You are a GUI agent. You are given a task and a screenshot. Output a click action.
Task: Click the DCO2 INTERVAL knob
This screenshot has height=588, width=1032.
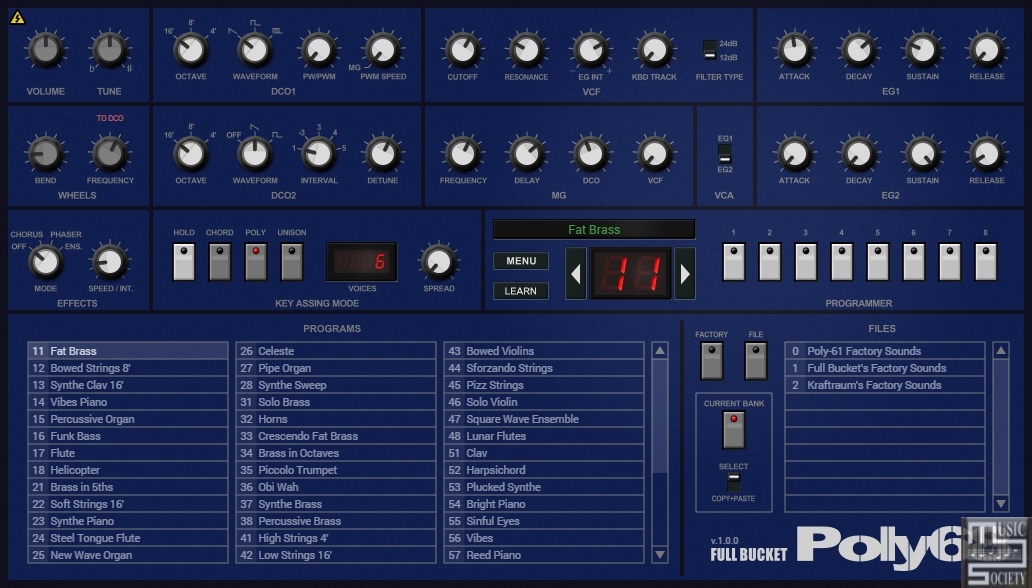pyautogui.click(x=319, y=153)
